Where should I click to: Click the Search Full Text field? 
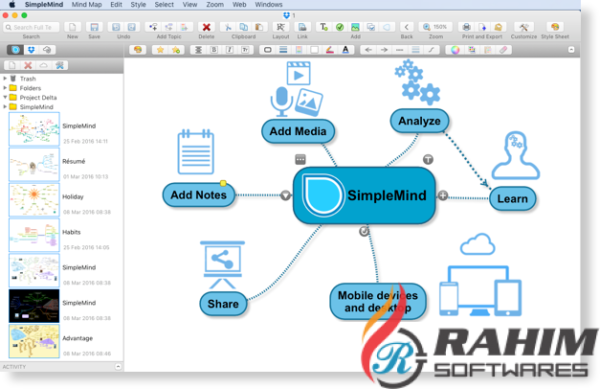(x=31, y=27)
